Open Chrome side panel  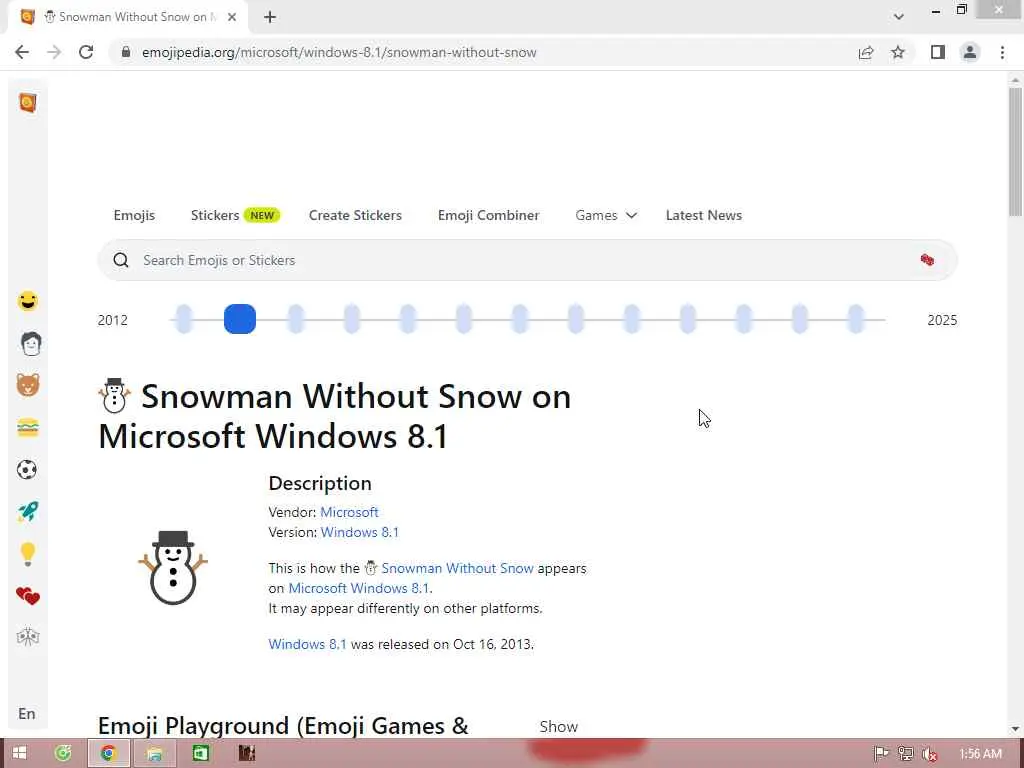(938, 52)
